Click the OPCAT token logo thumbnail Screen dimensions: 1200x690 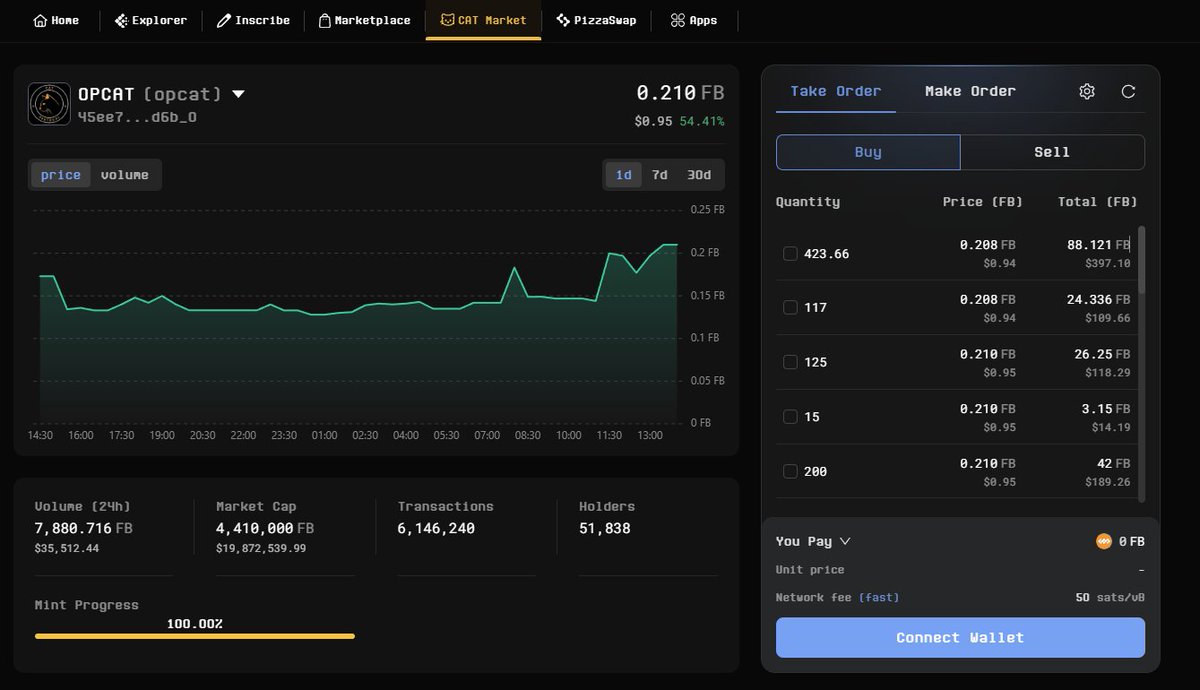(x=49, y=103)
